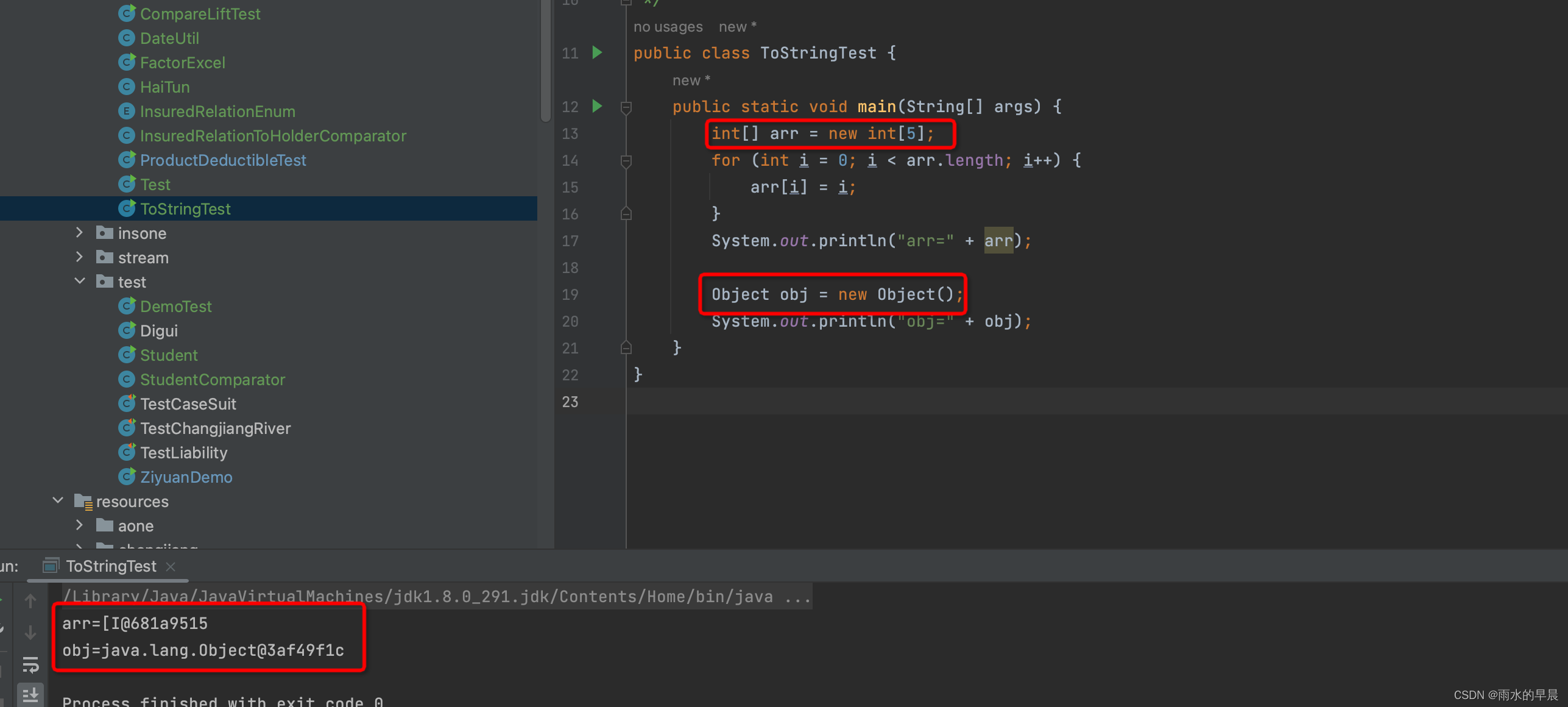Image resolution: width=1568 pixels, height=707 pixels.
Task: Close the ToStringTest run tab
Action: click(171, 567)
